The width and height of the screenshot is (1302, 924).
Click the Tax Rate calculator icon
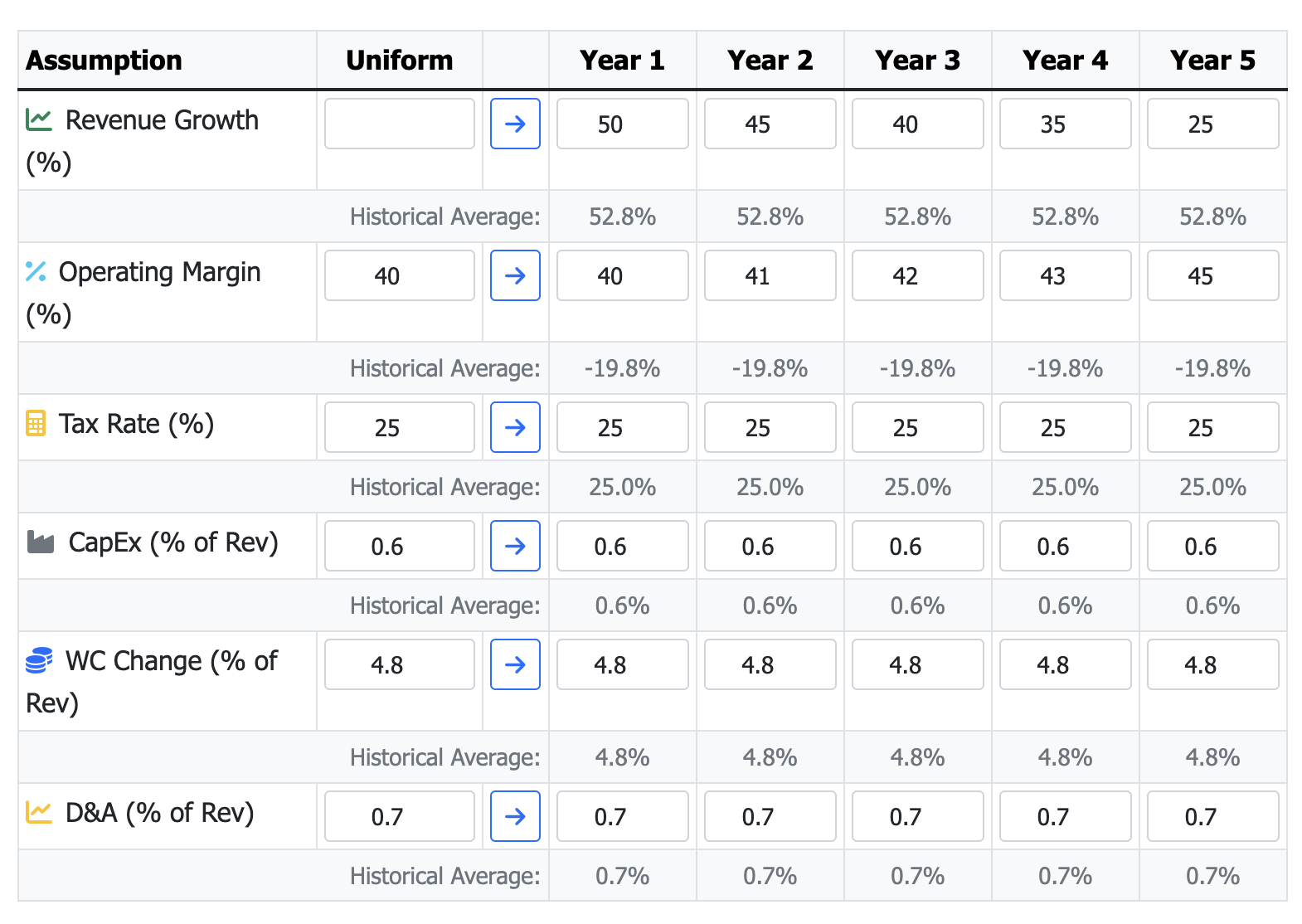coord(36,423)
